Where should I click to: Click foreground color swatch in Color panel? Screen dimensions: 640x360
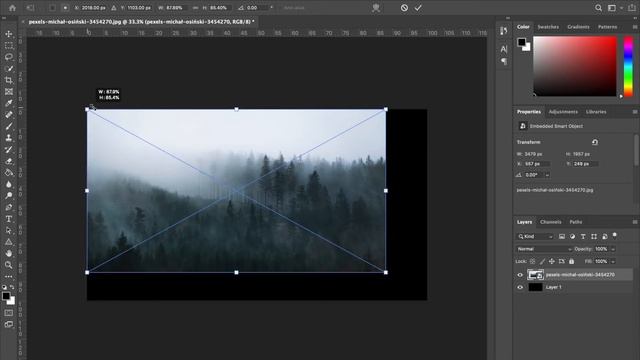coord(522,42)
